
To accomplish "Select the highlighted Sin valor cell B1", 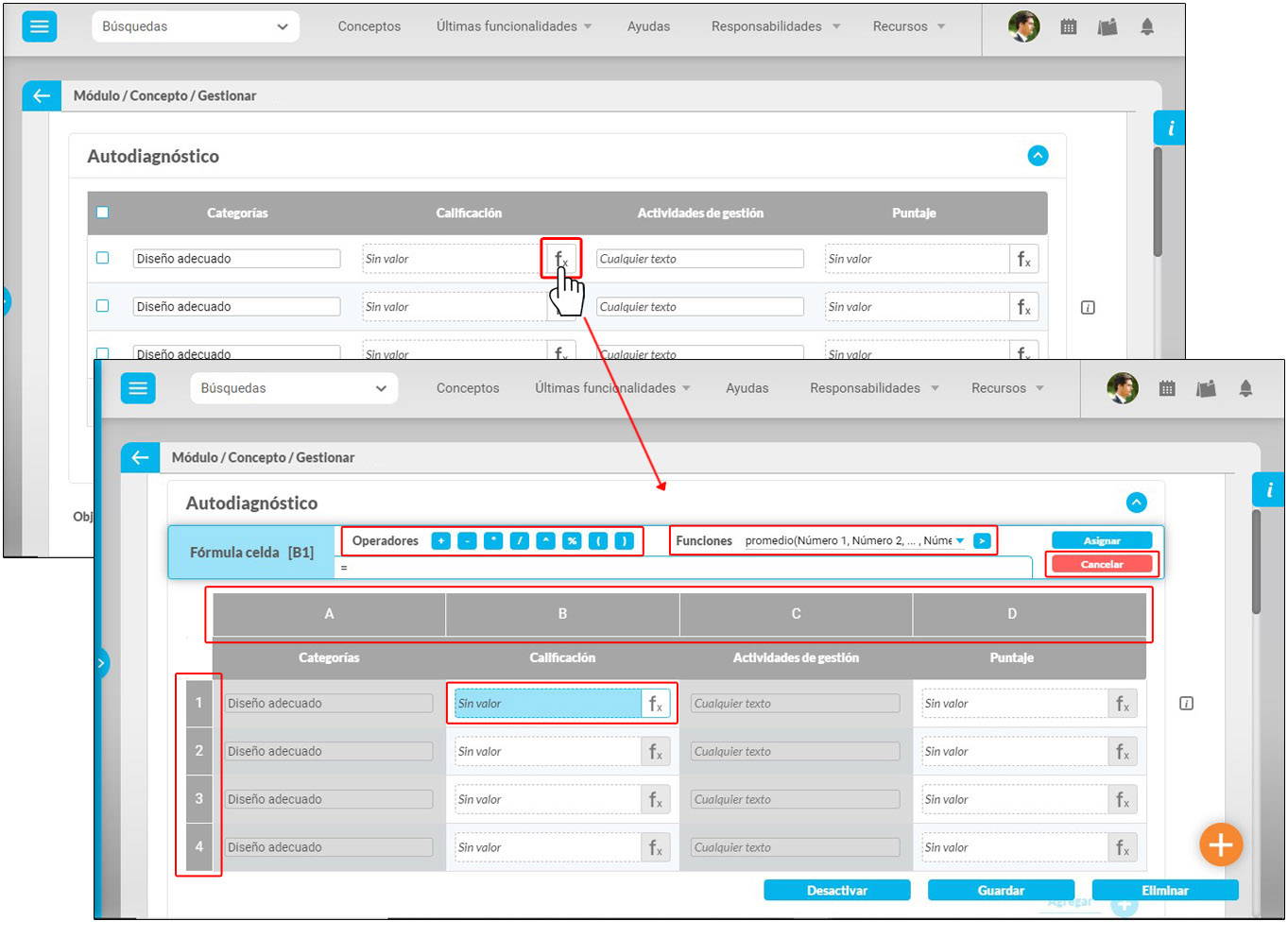I will 546,704.
